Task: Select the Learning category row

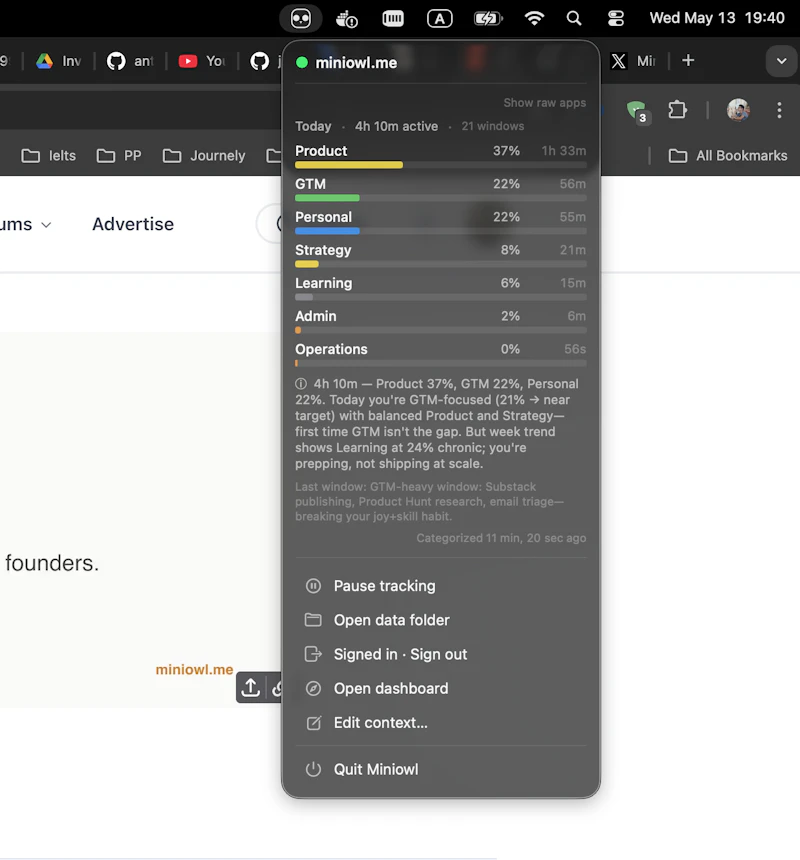Action: (440, 288)
